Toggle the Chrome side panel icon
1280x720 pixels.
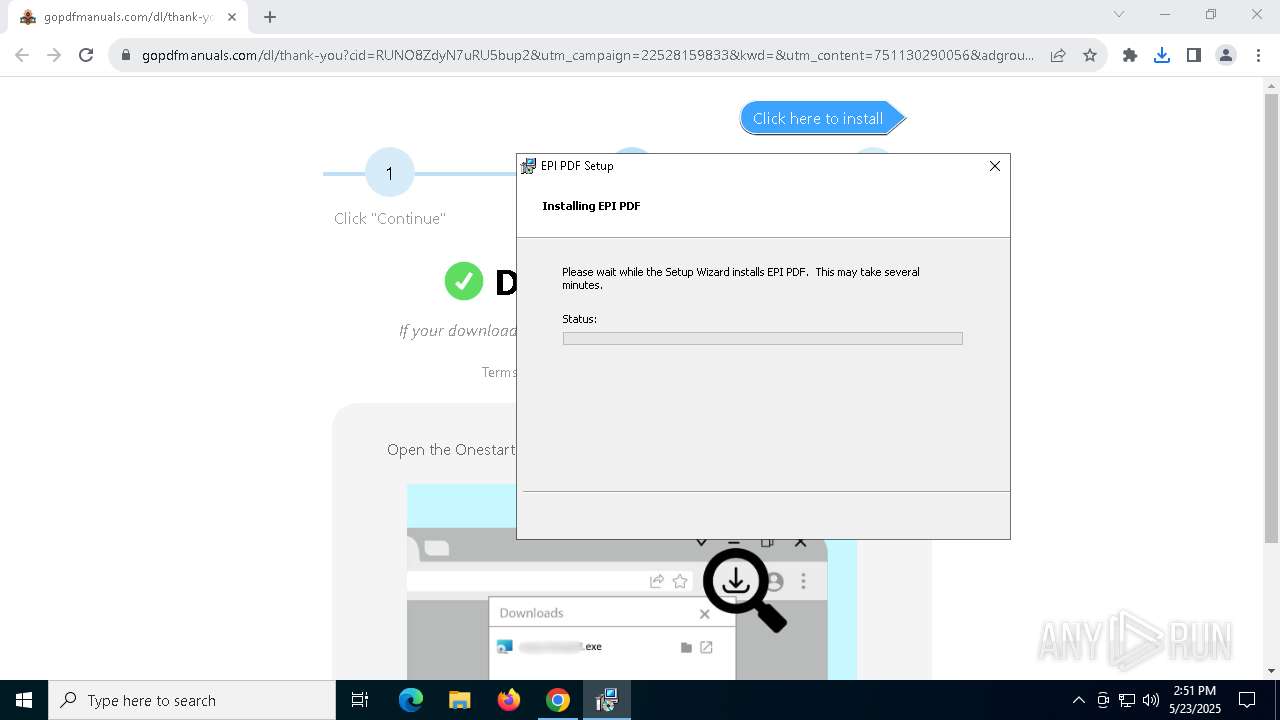pyautogui.click(x=1194, y=56)
